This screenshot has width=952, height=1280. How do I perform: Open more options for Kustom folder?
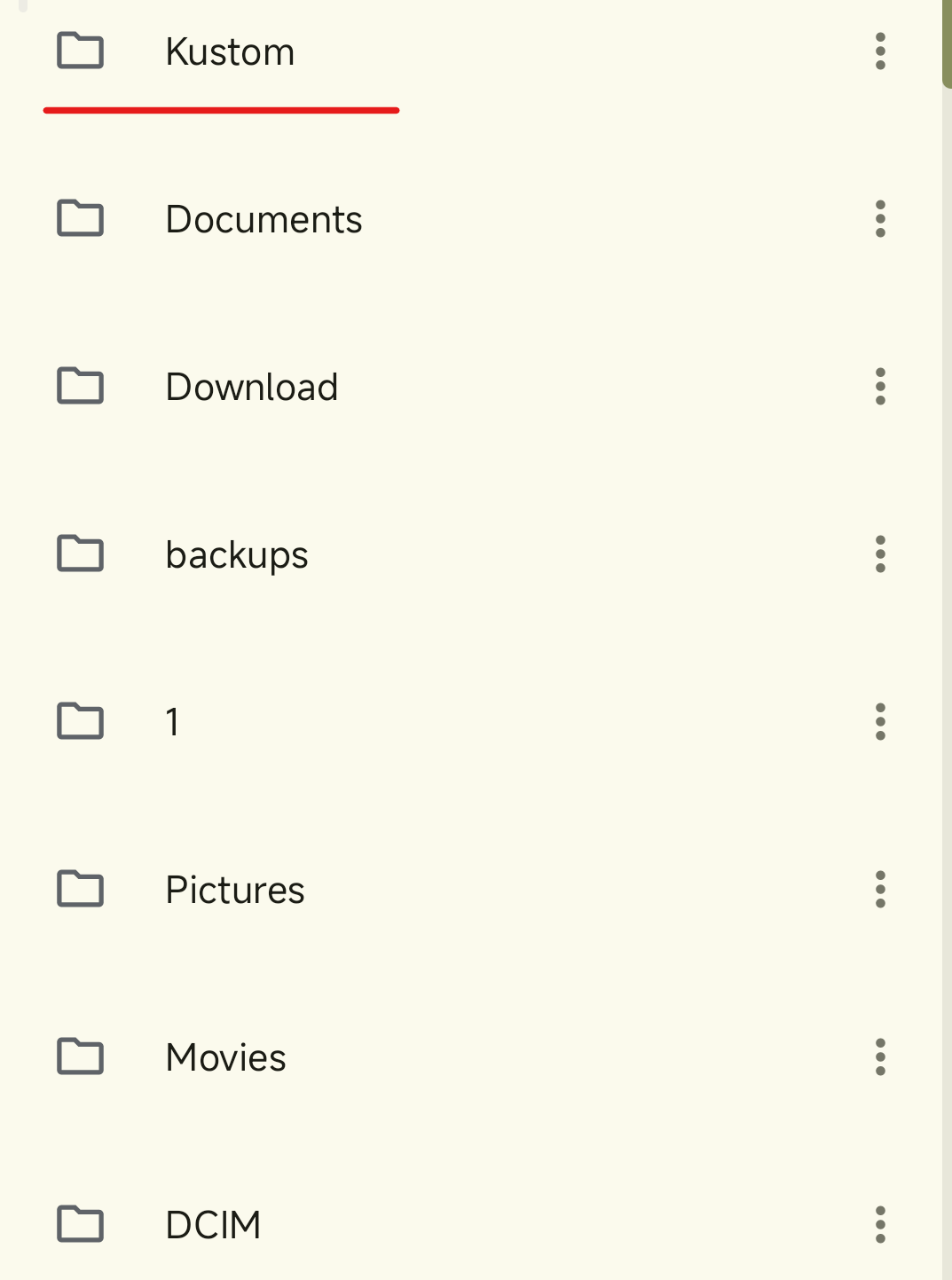[x=880, y=51]
